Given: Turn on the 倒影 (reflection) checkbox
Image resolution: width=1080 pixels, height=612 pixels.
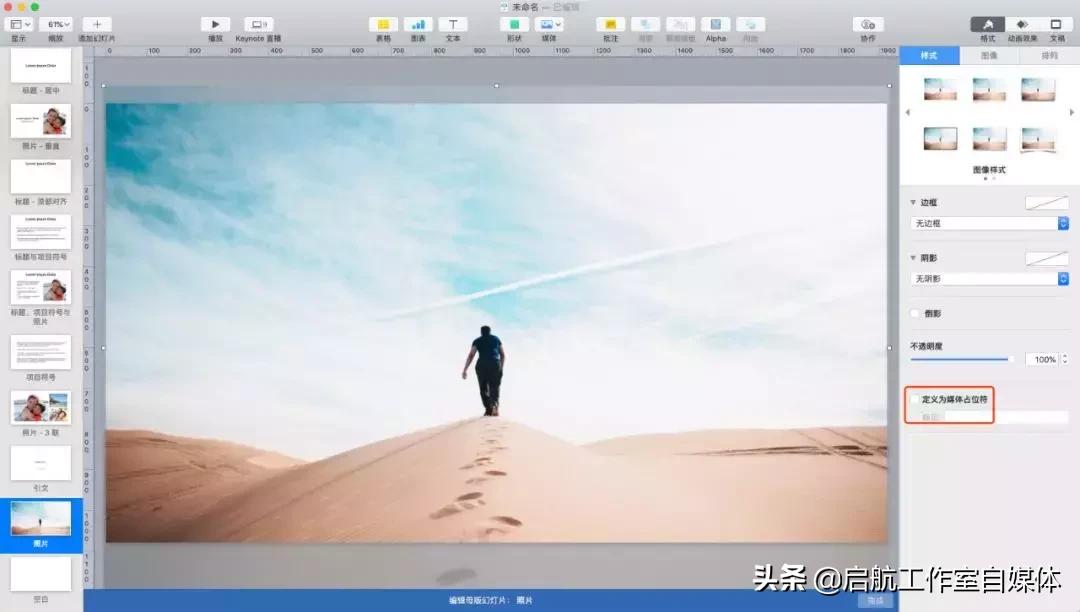Looking at the screenshot, I should [913, 313].
